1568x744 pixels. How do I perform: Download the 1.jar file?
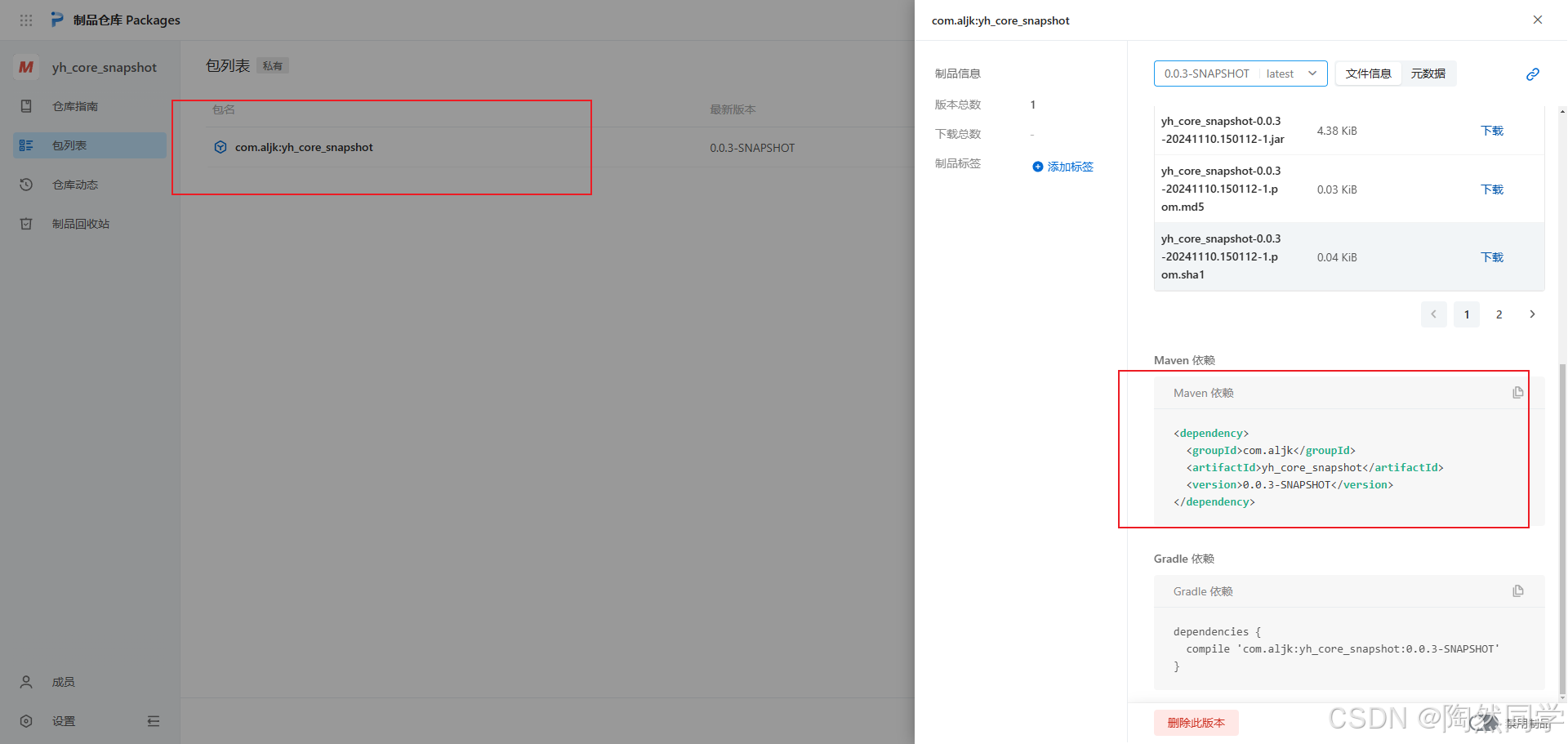1492,131
